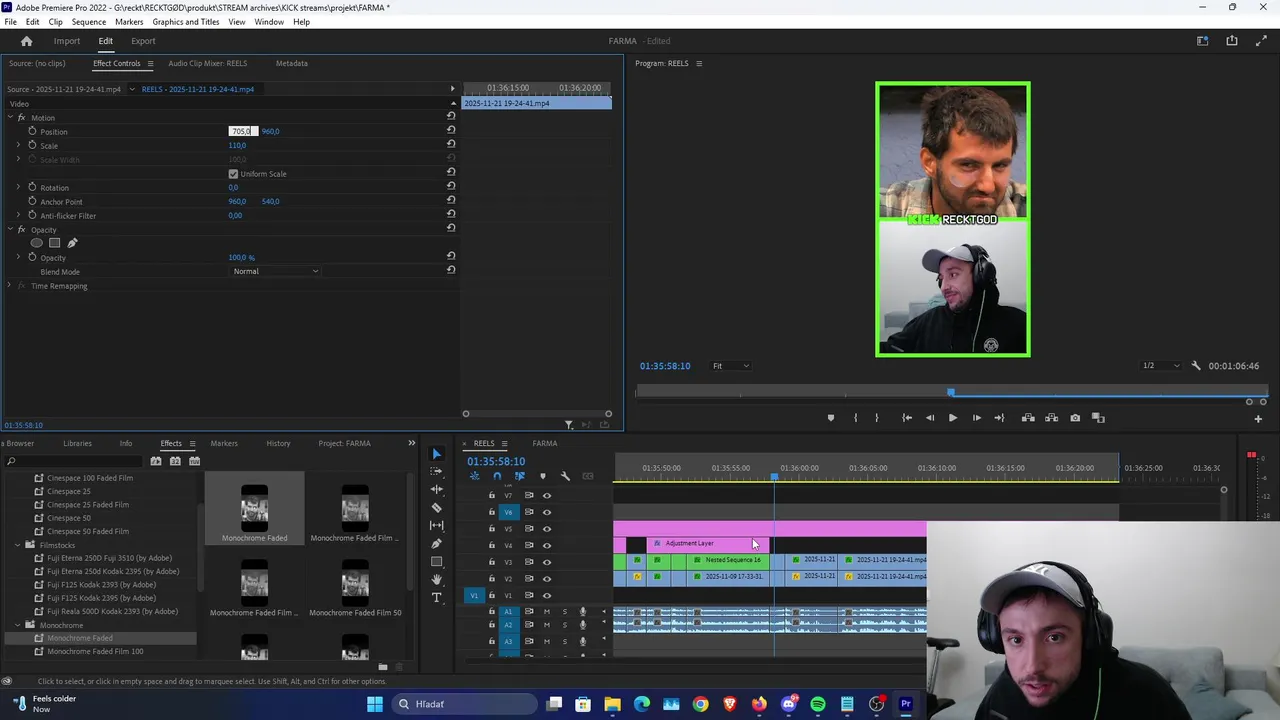Open the Program monitor Button Editor plus
Screen dimensions: 1280x720
pos(1258,419)
